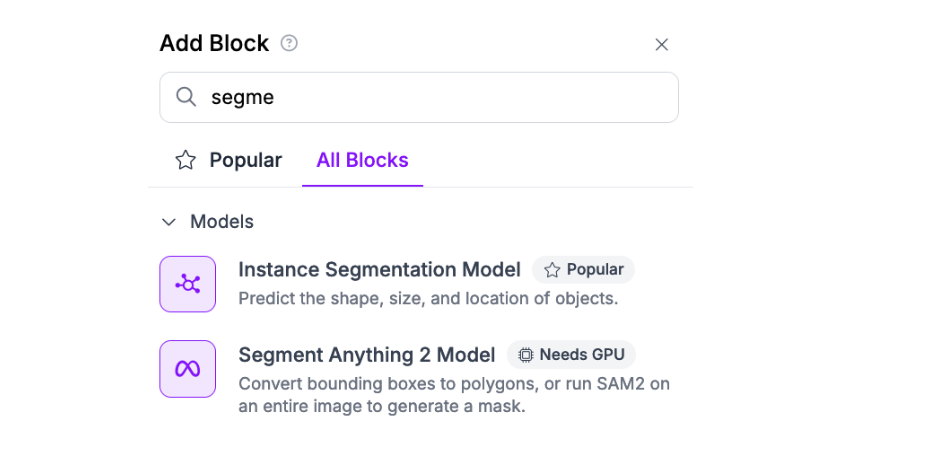Screen dimensions: 940x468
Task: Select the All Blocks tab
Action: tap(362, 160)
